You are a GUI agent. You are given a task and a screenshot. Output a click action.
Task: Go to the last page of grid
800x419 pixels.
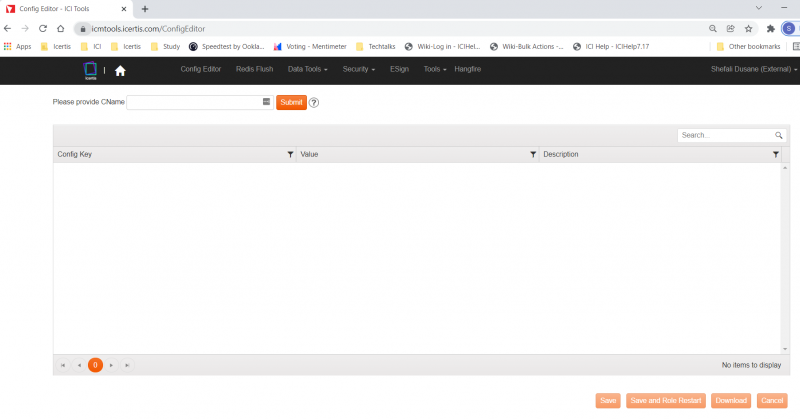click(127, 366)
